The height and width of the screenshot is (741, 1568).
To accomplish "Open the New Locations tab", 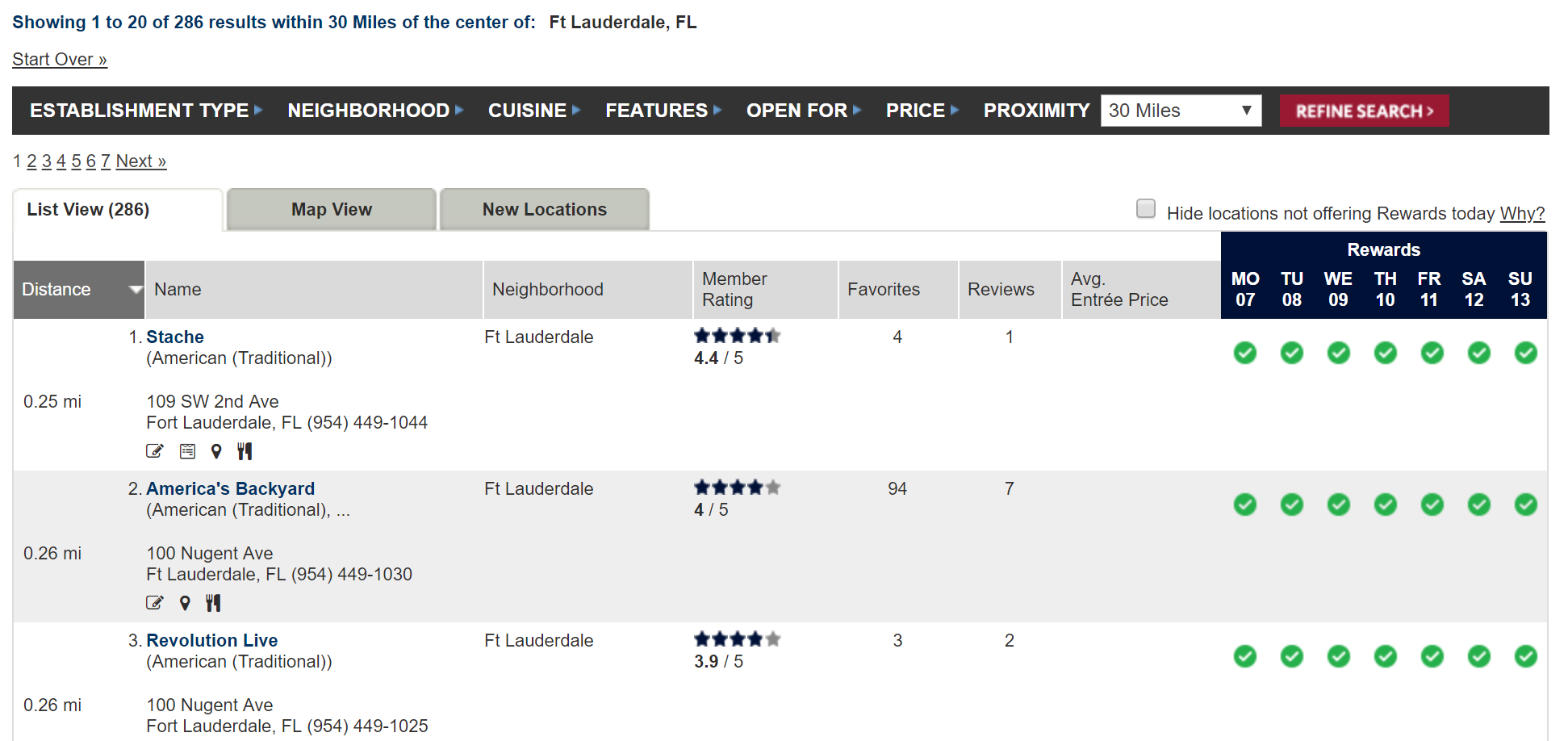I will click(545, 210).
